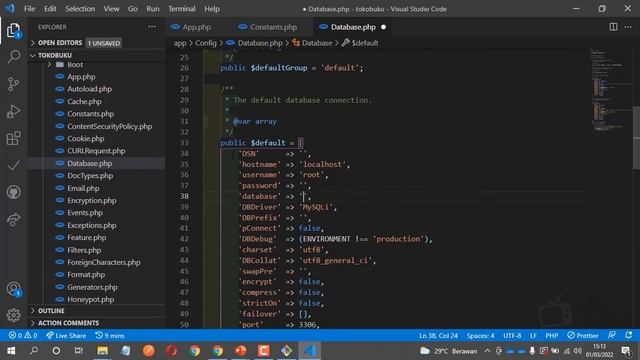Open the Edit menu

click(50, 9)
